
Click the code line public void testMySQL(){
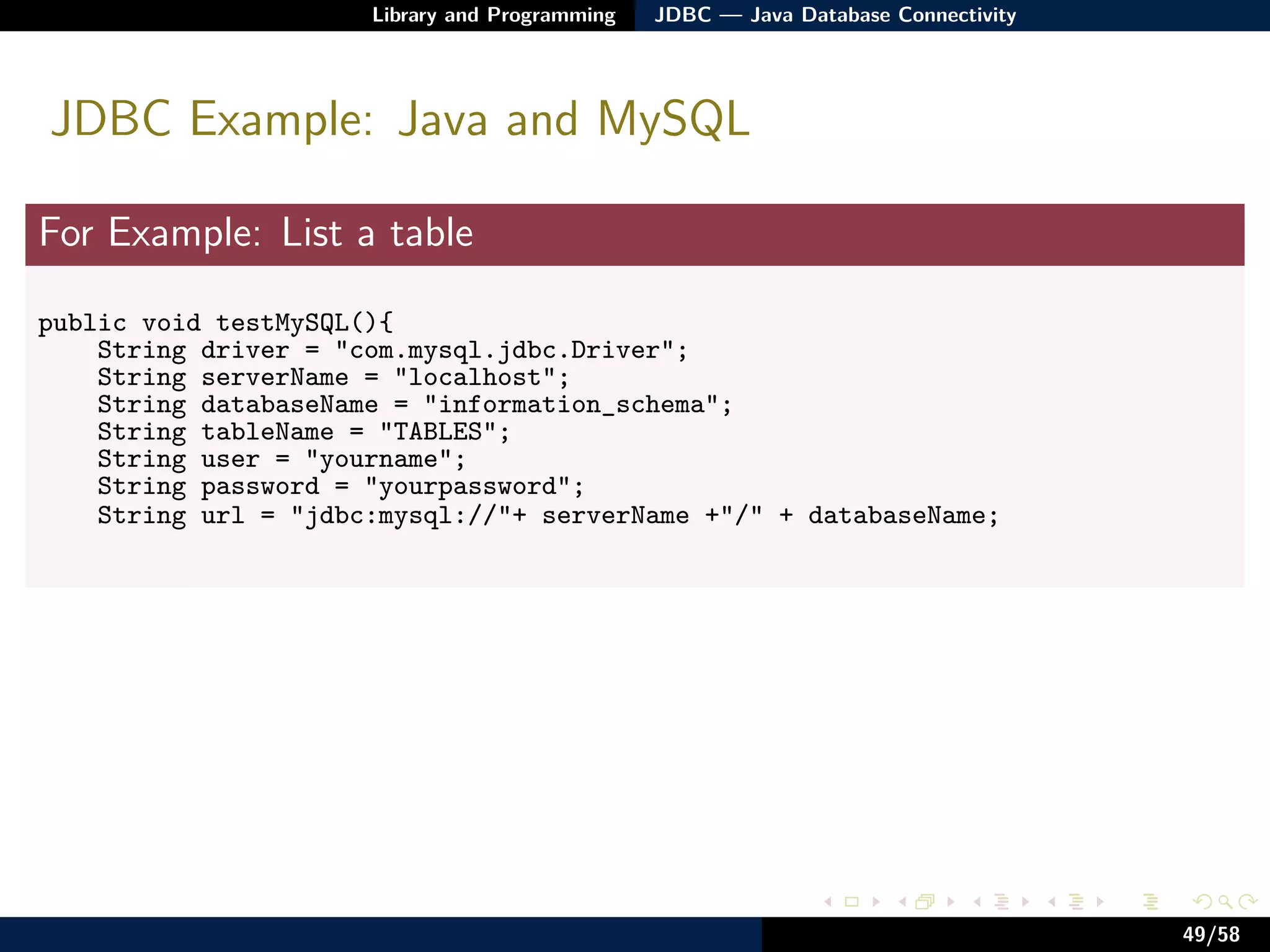point(215,324)
